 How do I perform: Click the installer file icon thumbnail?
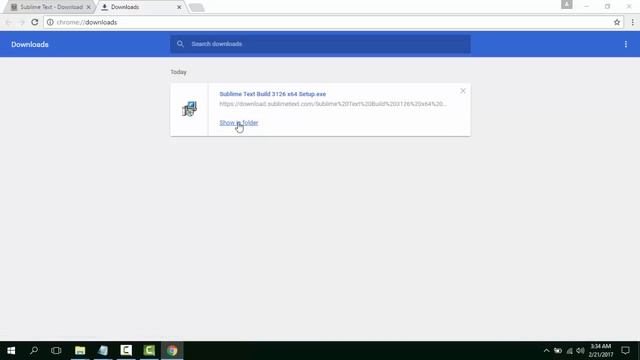click(x=189, y=109)
